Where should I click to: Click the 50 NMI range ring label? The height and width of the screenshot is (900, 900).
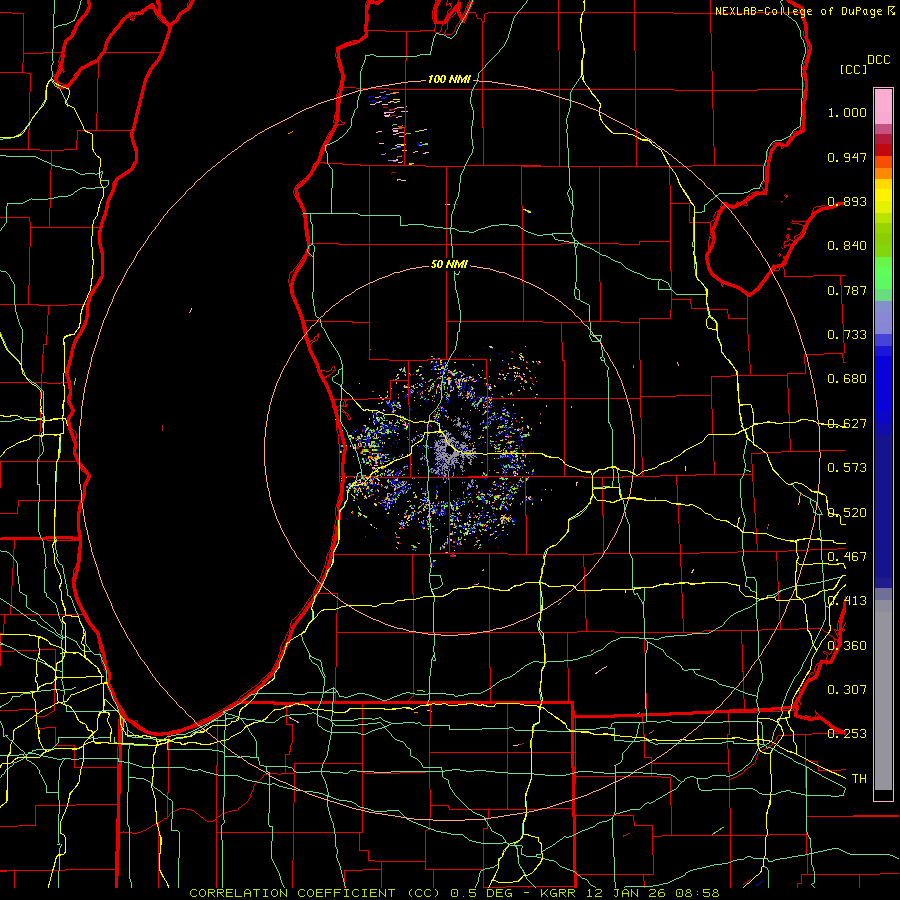449,264
